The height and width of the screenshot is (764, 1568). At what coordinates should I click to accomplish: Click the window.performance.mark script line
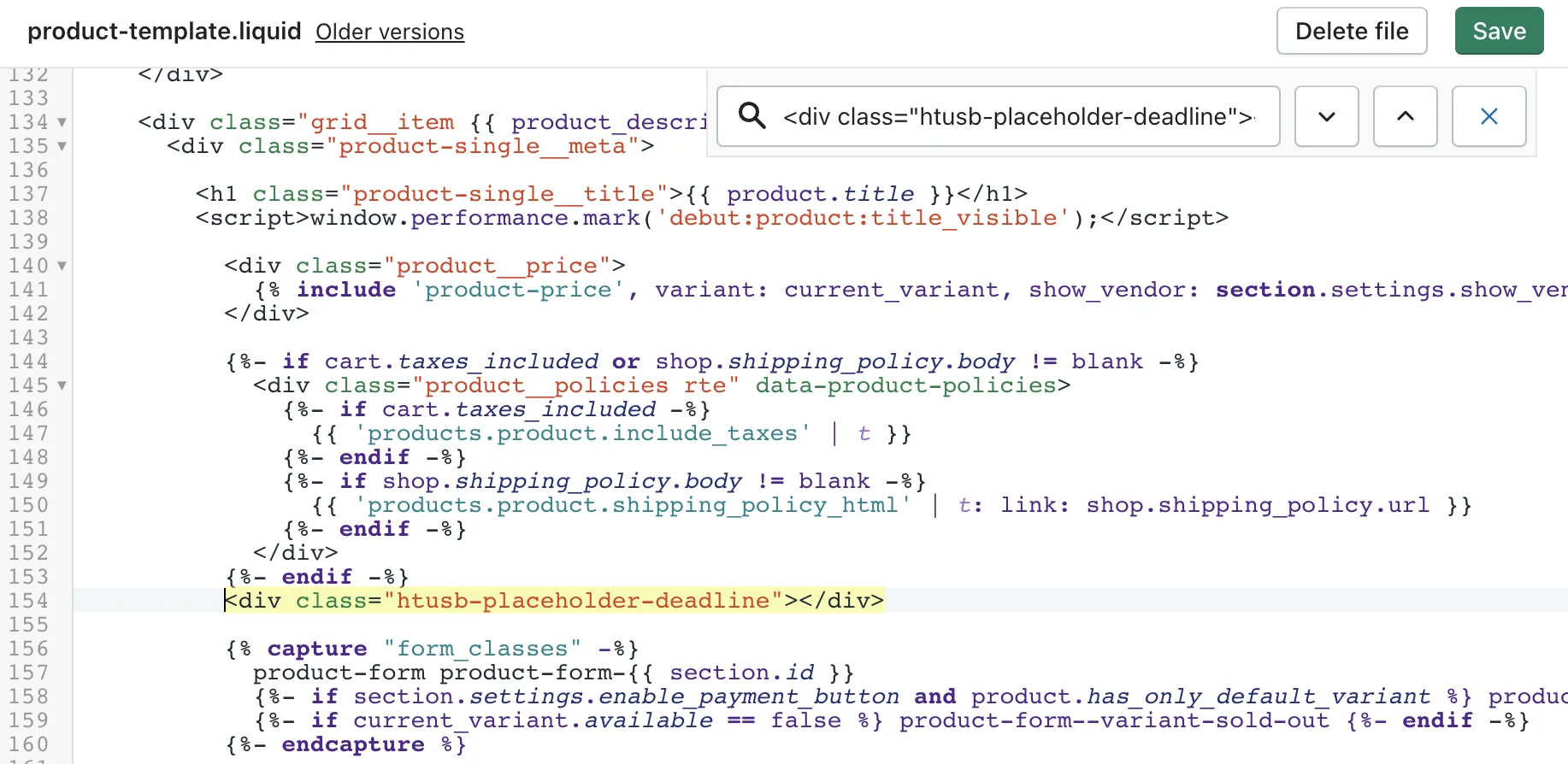(x=711, y=218)
